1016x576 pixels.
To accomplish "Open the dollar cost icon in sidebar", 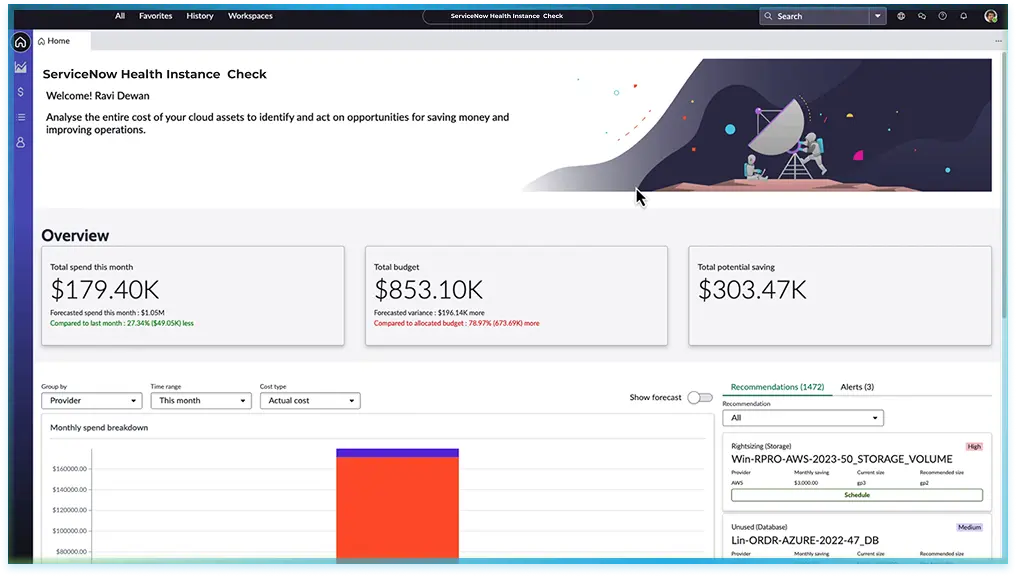I will (x=21, y=92).
